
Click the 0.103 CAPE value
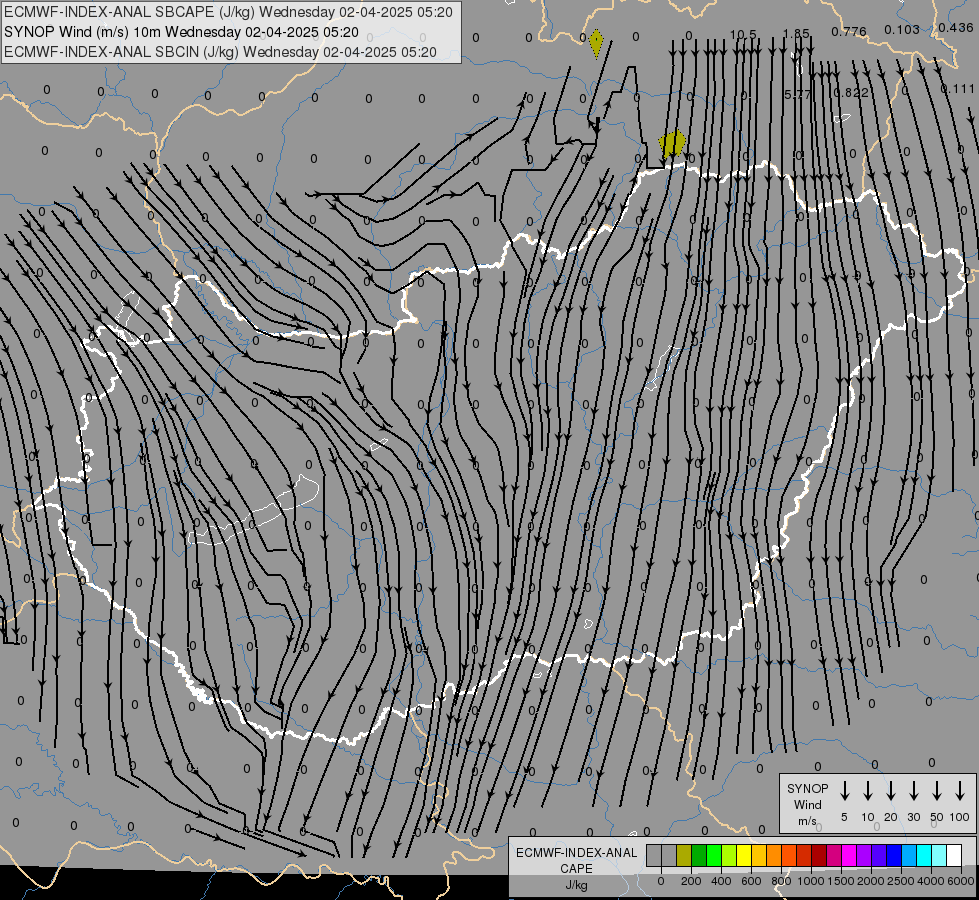[x=902, y=29]
